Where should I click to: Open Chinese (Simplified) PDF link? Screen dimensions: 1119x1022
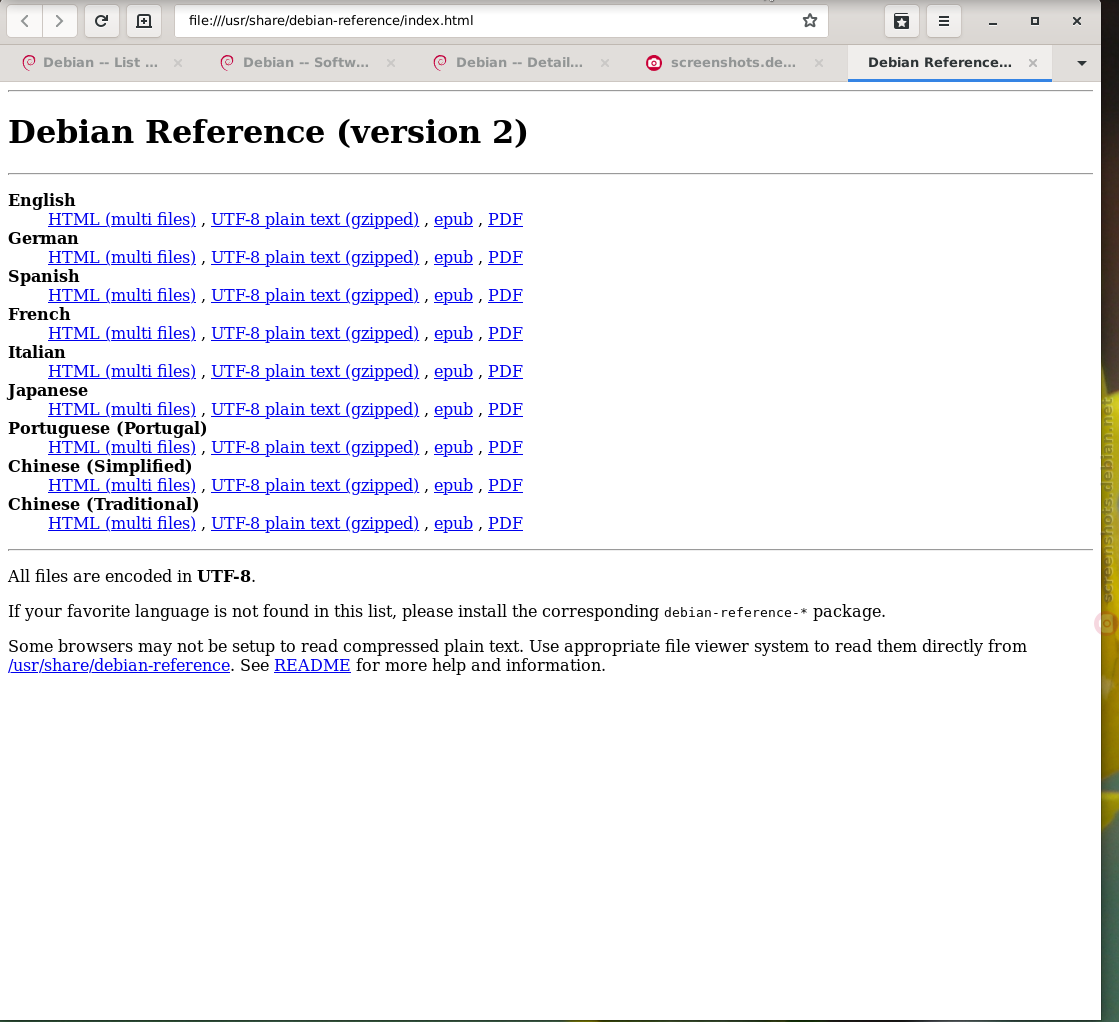[x=505, y=485]
